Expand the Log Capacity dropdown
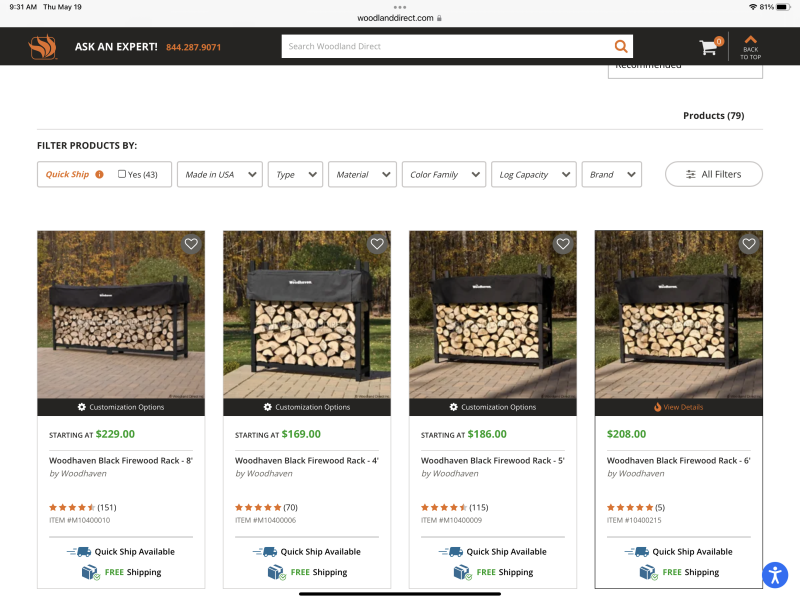800x600 pixels. pos(534,174)
